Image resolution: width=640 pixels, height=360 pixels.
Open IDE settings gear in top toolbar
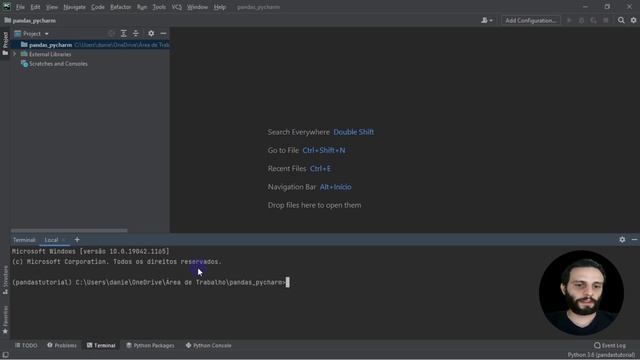(x=633, y=20)
